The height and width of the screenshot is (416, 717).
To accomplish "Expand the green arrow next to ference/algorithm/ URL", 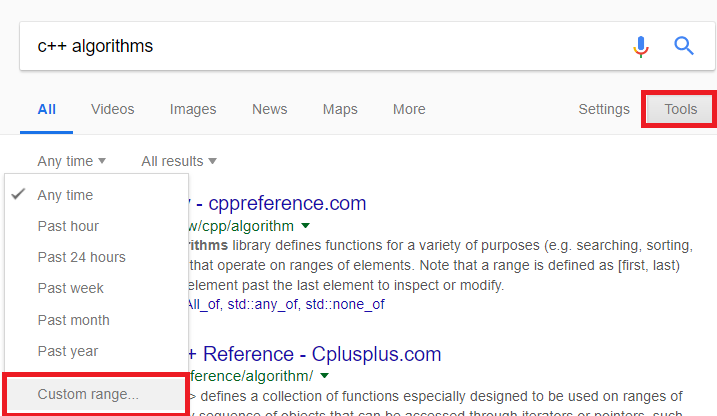I will point(324,376).
